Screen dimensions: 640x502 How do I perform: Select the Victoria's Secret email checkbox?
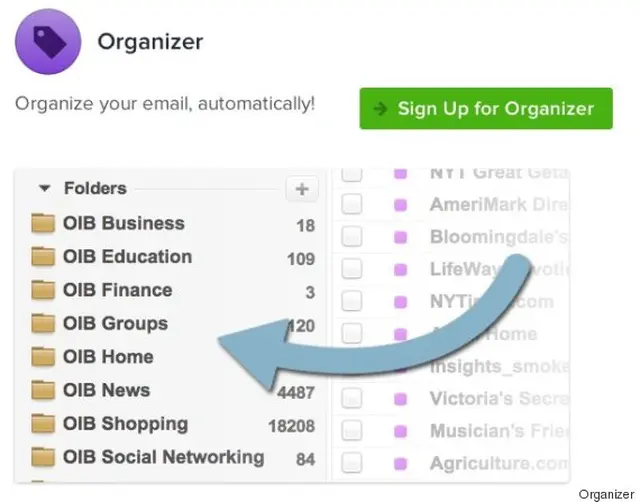pyautogui.click(x=351, y=398)
